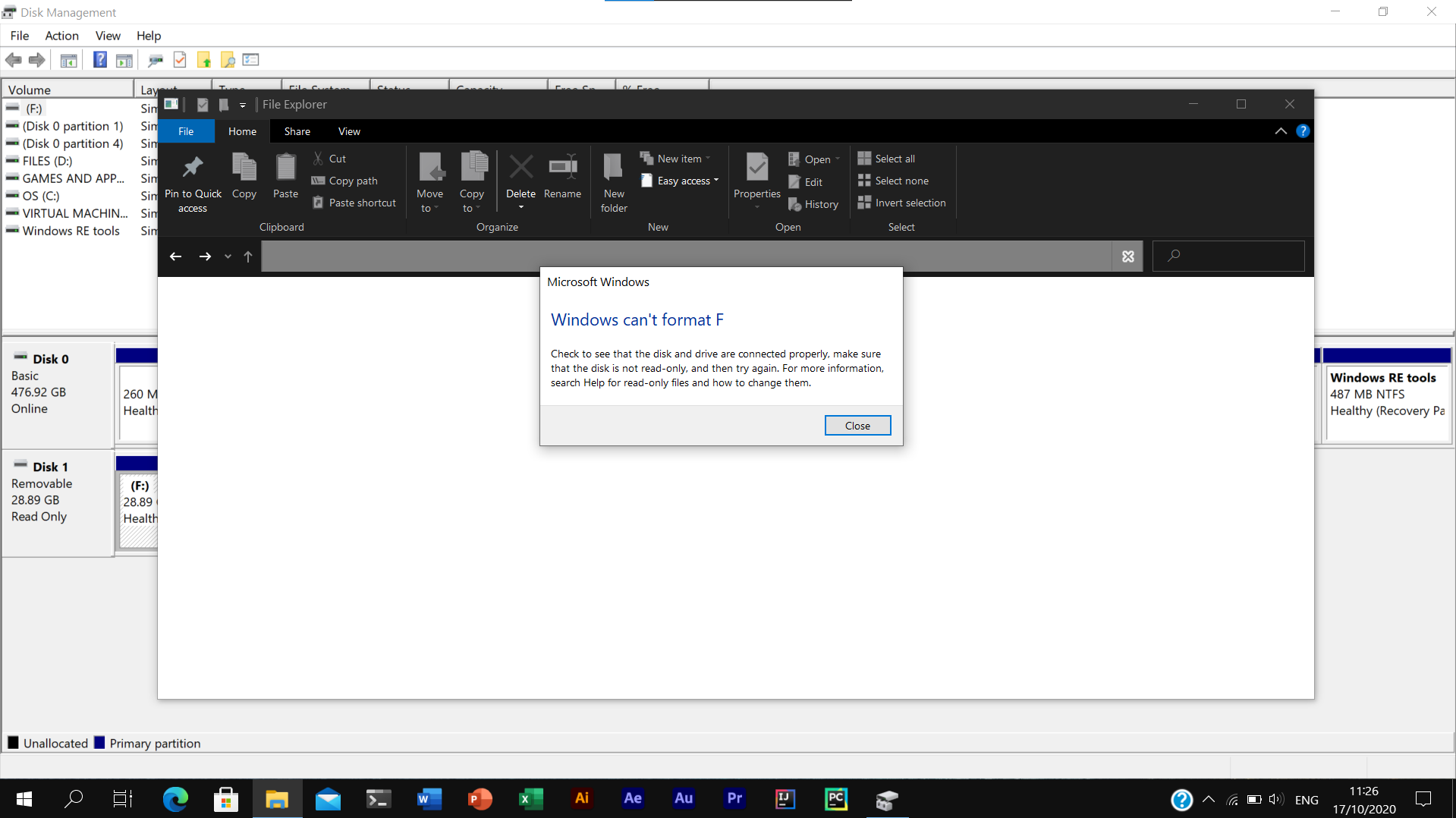Click the Up one level arrow in File Explorer
This screenshot has width=1456, height=818.
pyautogui.click(x=247, y=256)
